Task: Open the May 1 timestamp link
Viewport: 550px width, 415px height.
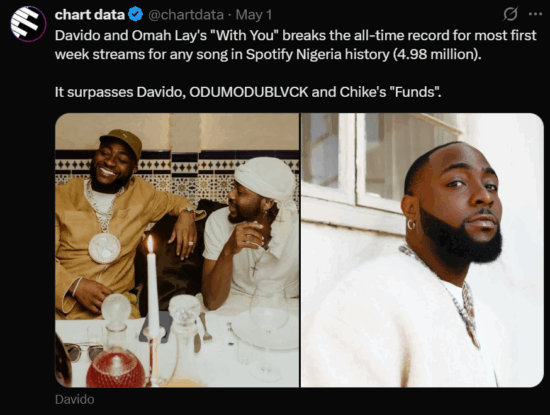Action: tap(254, 15)
